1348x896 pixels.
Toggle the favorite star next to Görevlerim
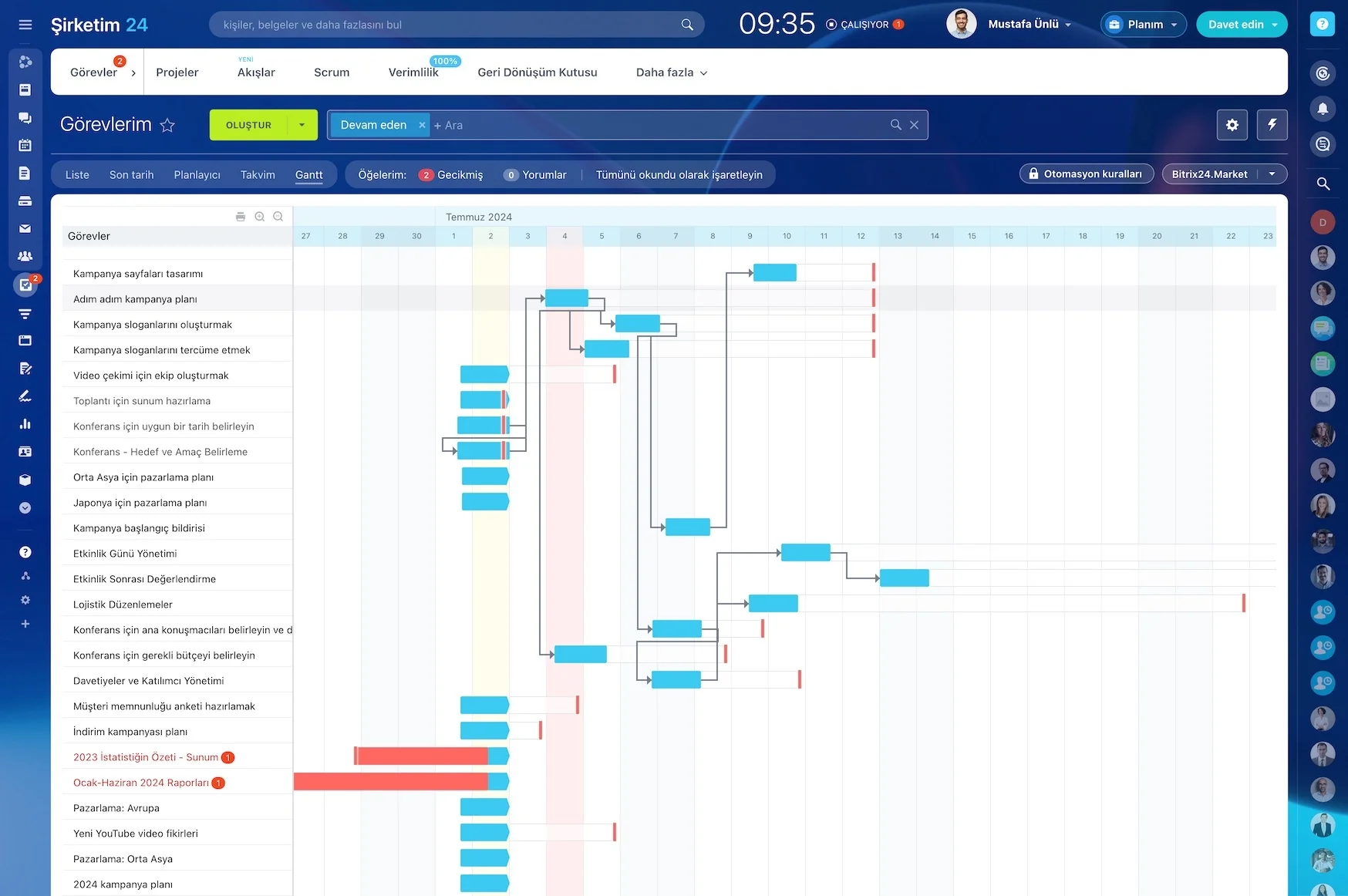tap(167, 125)
